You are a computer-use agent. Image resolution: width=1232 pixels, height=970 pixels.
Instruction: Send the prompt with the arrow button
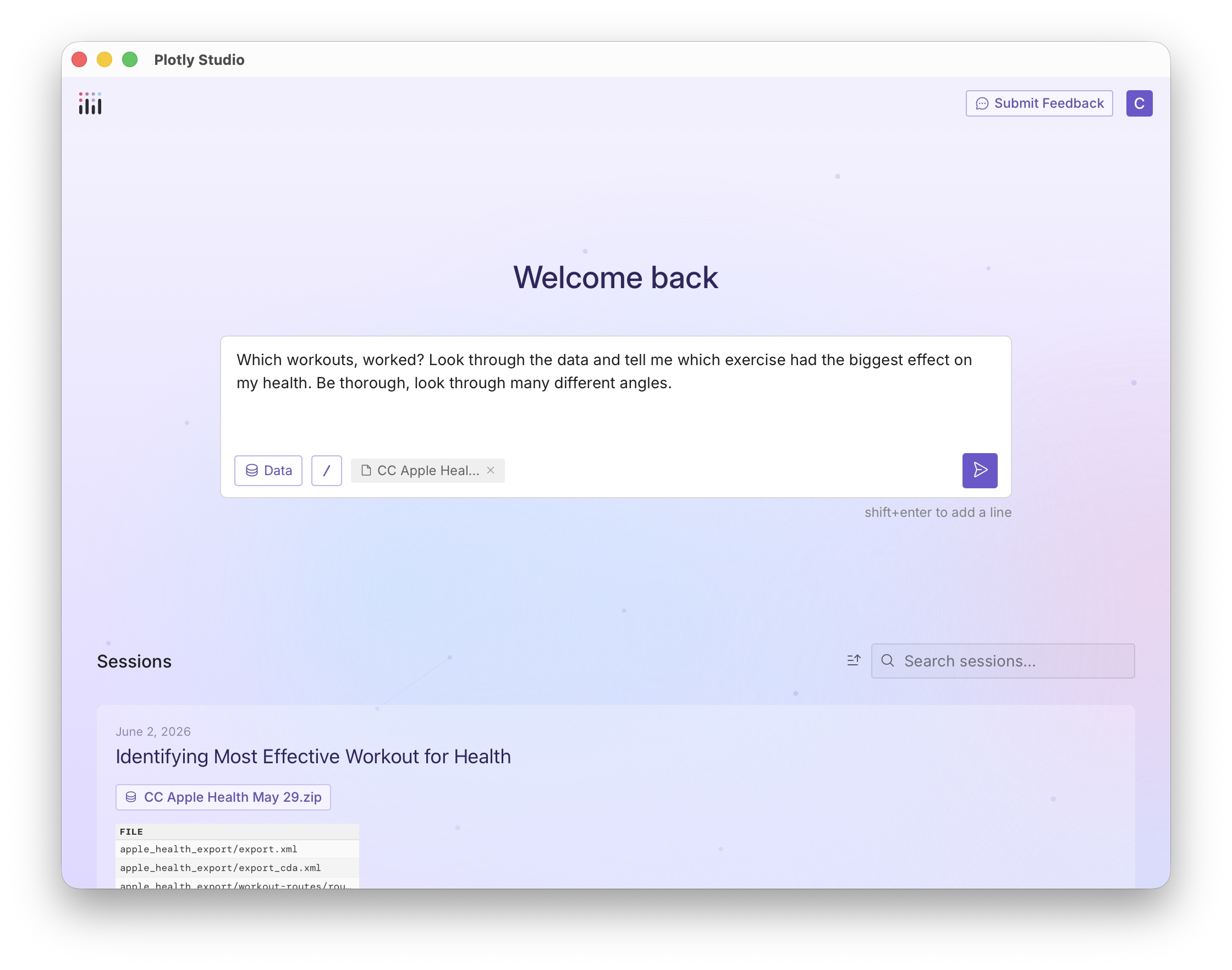[x=980, y=470]
